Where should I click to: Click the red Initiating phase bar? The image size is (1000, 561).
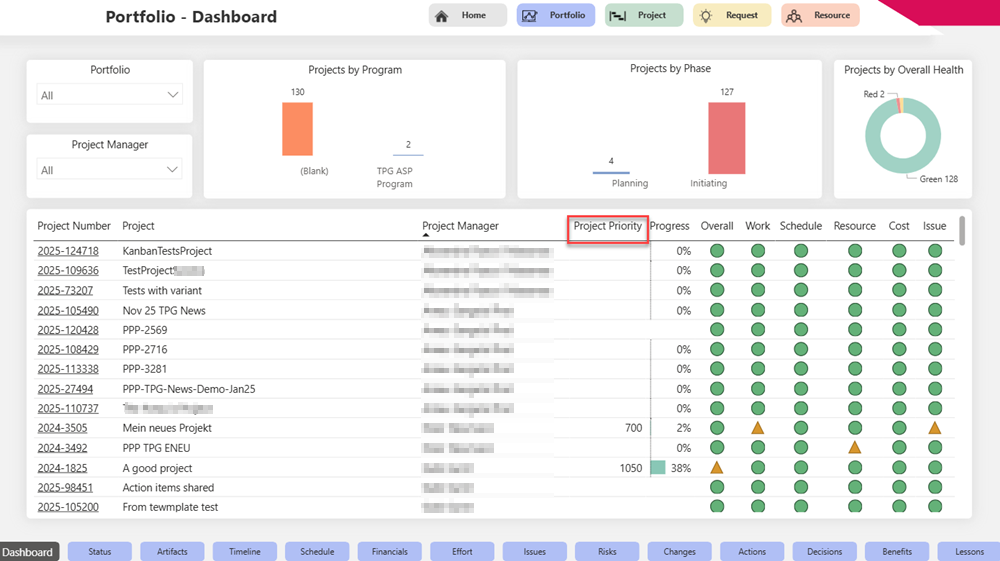click(x=726, y=138)
